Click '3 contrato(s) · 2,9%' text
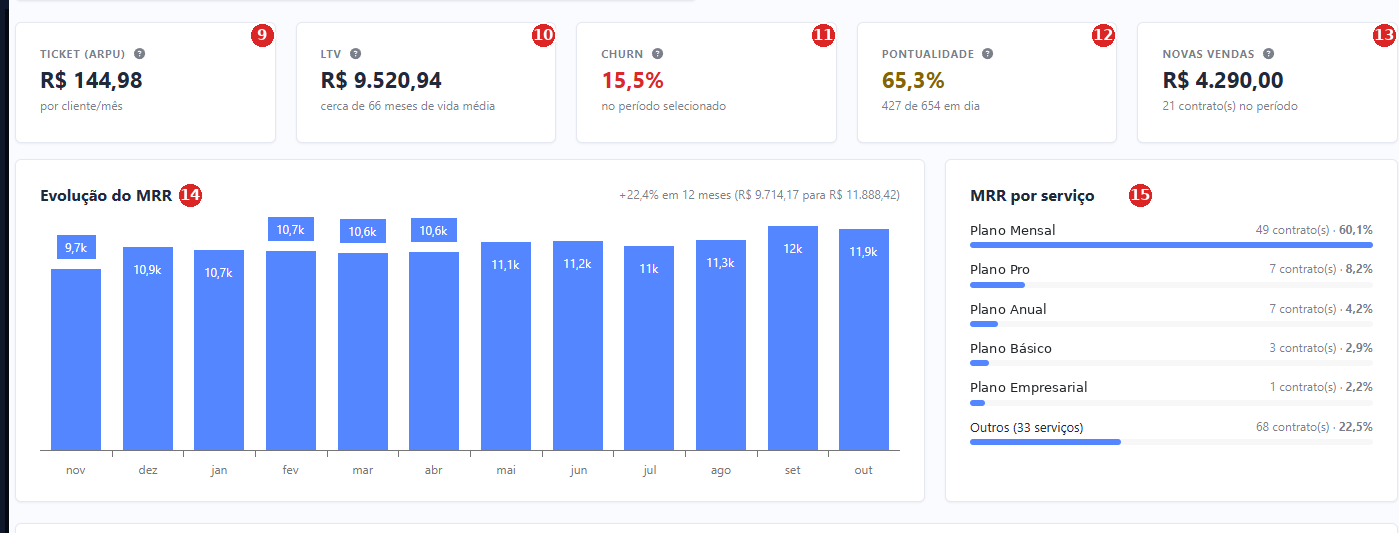Screen dimensions: 1399x533 (x=1321, y=348)
